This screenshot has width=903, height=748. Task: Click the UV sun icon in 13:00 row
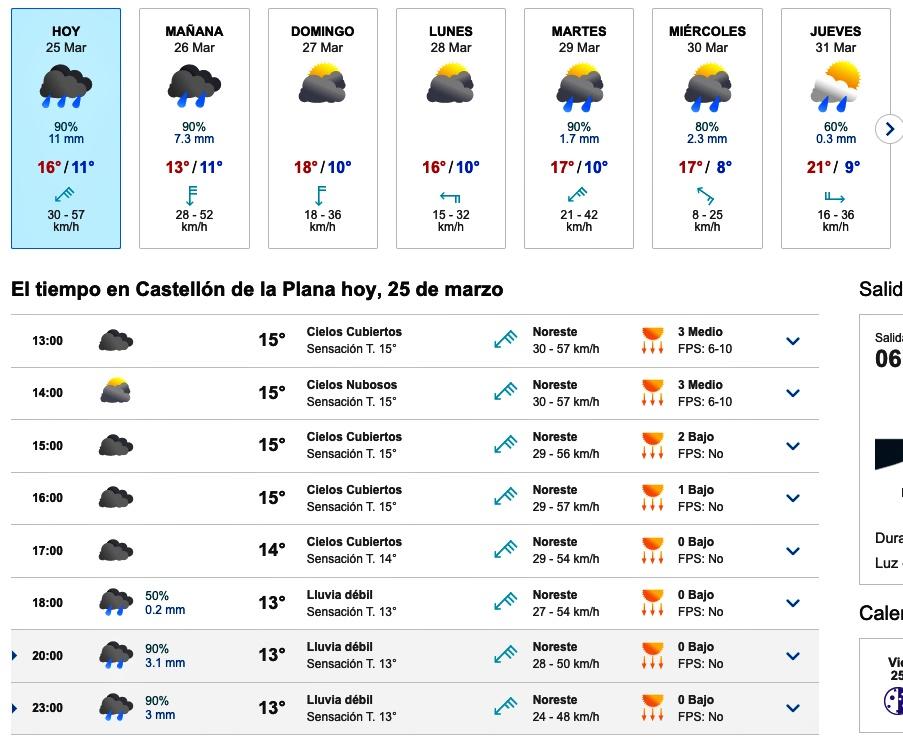click(652, 340)
